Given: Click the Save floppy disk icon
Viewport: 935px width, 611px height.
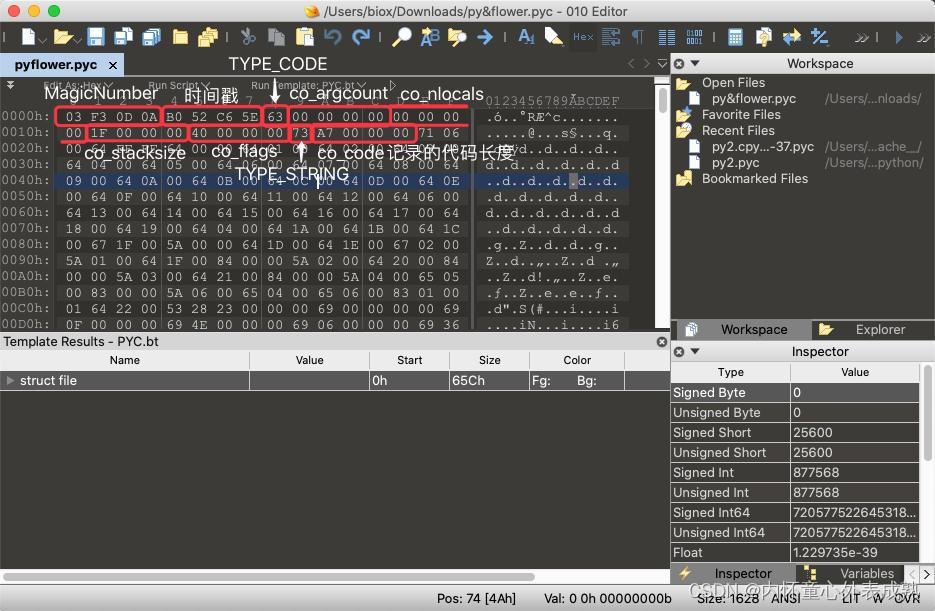Looking at the screenshot, I should click(x=95, y=37).
